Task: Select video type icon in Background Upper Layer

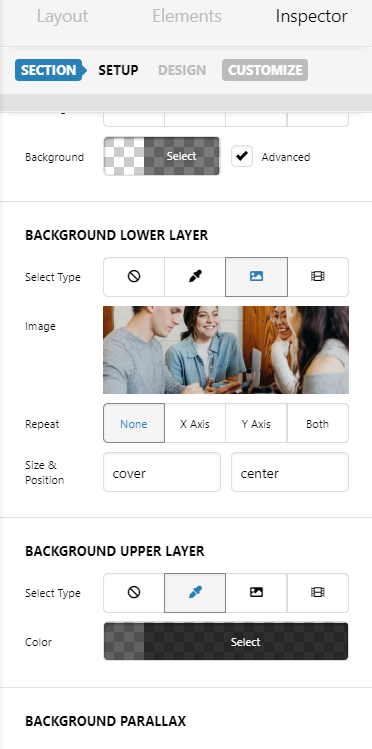Action: pos(318,593)
